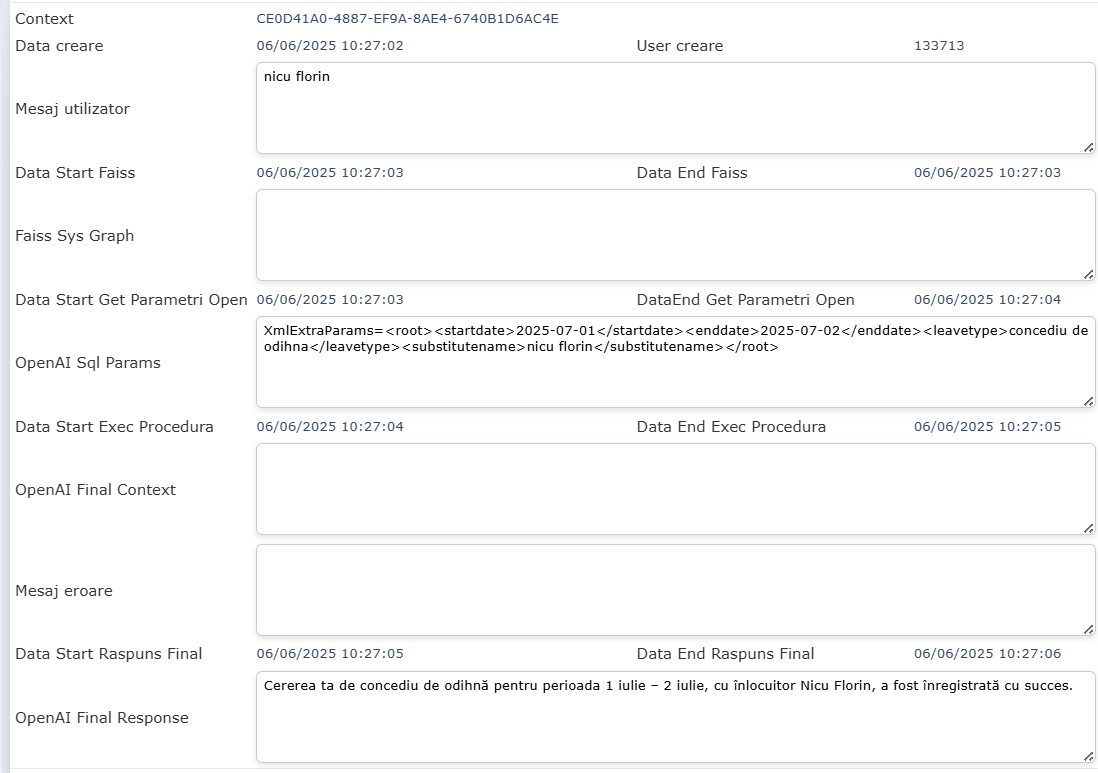Focus the OpenAI Final Context text area
This screenshot has height=773, width=1098.
click(x=675, y=489)
